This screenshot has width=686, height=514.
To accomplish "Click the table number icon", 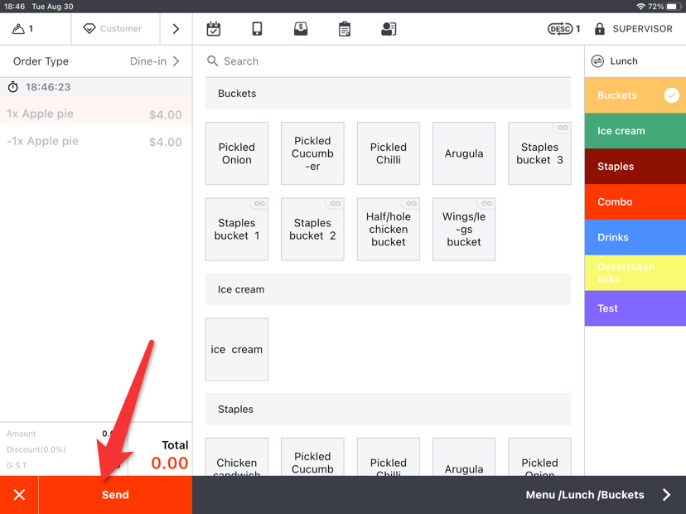I will click(24, 29).
